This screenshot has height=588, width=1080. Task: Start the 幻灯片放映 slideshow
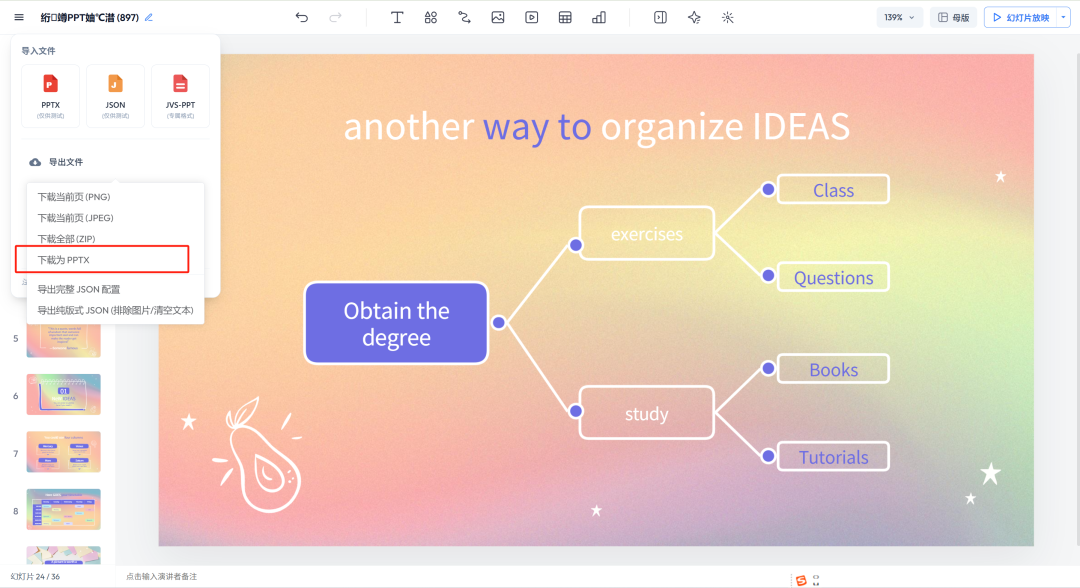(x=1021, y=17)
